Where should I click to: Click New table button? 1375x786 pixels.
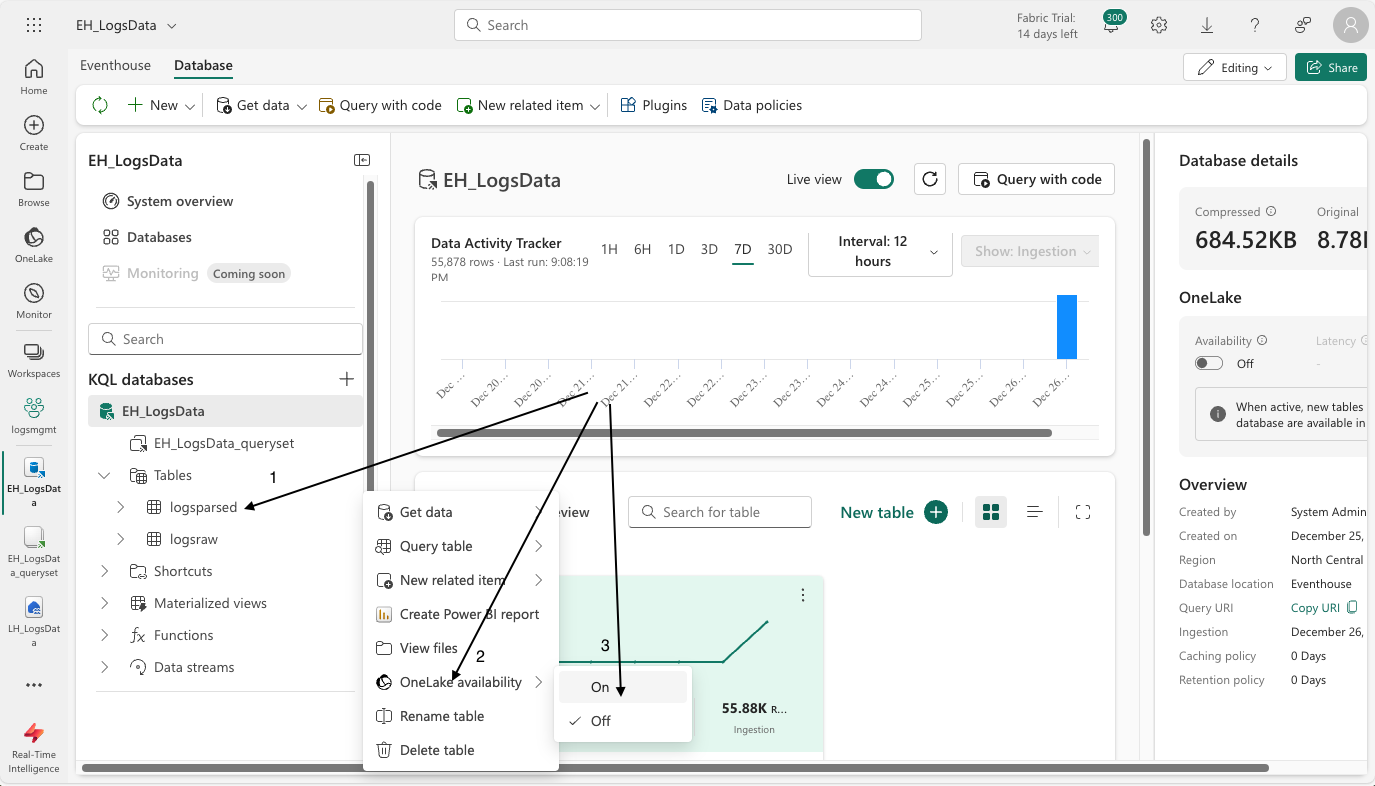pyautogui.click(x=894, y=512)
